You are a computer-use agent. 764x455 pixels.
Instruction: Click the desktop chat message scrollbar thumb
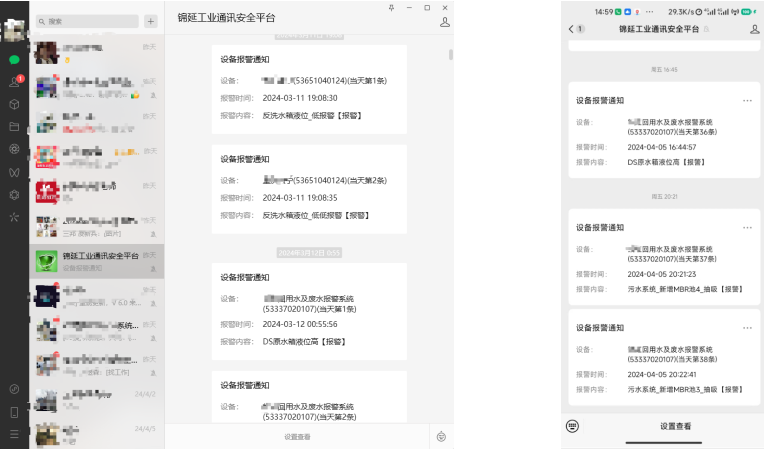(x=451, y=55)
